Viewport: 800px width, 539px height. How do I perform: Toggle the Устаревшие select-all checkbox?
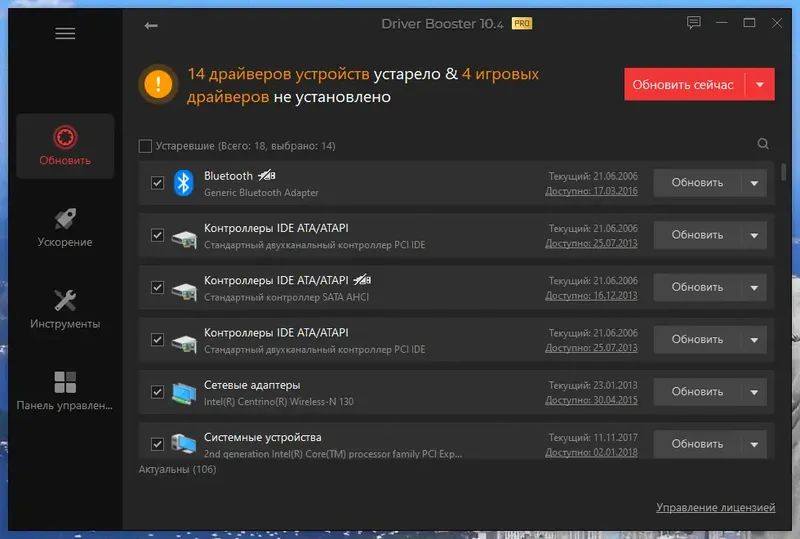click(145, 146)
